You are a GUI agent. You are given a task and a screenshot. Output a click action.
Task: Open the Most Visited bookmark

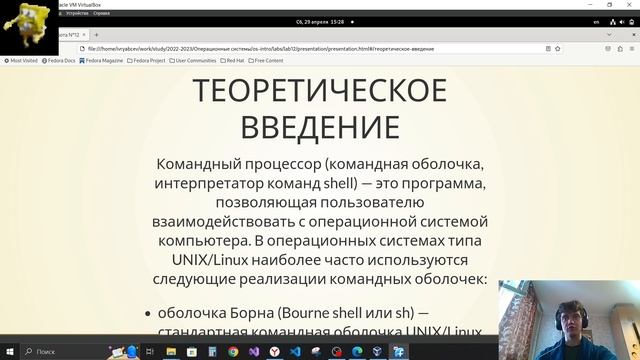click(21, 60)
